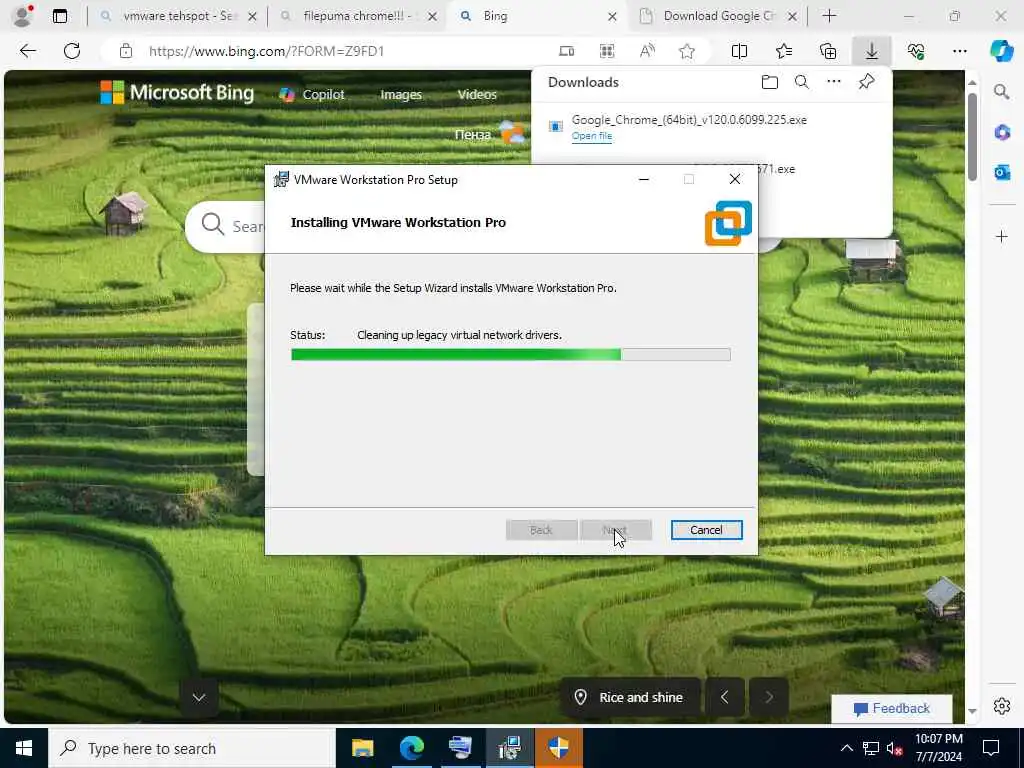Open sidebar settings gear icon
The image size is (1024, 768).
pyautogui.click(x=1002, y=706)
